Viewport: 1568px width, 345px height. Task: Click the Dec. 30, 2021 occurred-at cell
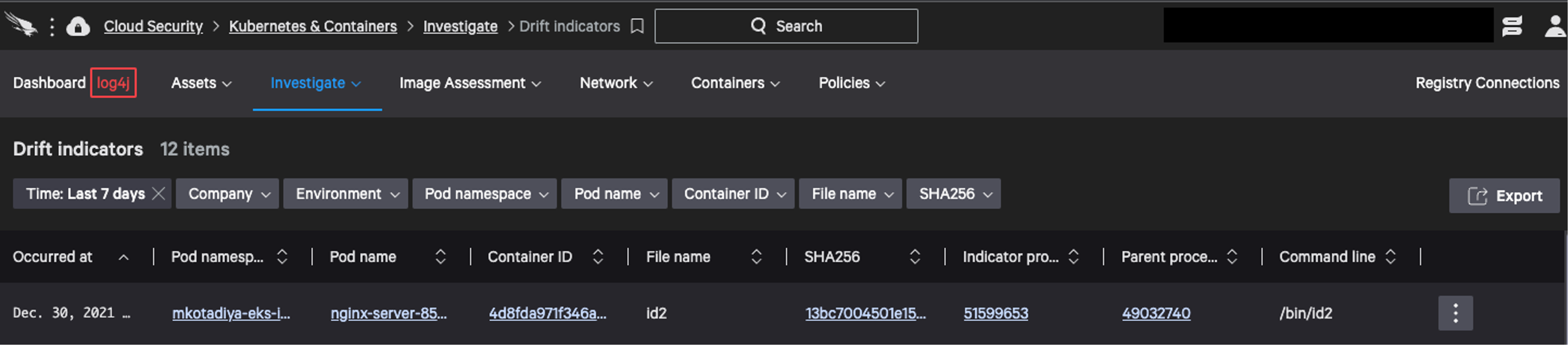pos(72,313)
